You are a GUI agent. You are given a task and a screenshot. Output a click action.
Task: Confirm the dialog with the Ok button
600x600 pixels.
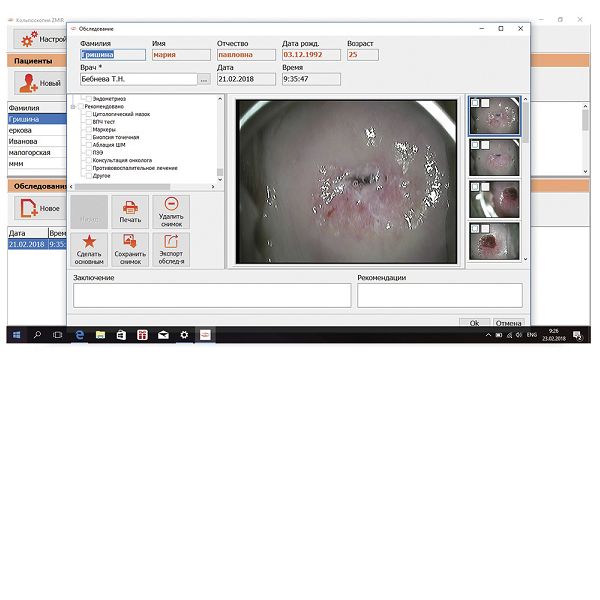(x=474, y=323)
